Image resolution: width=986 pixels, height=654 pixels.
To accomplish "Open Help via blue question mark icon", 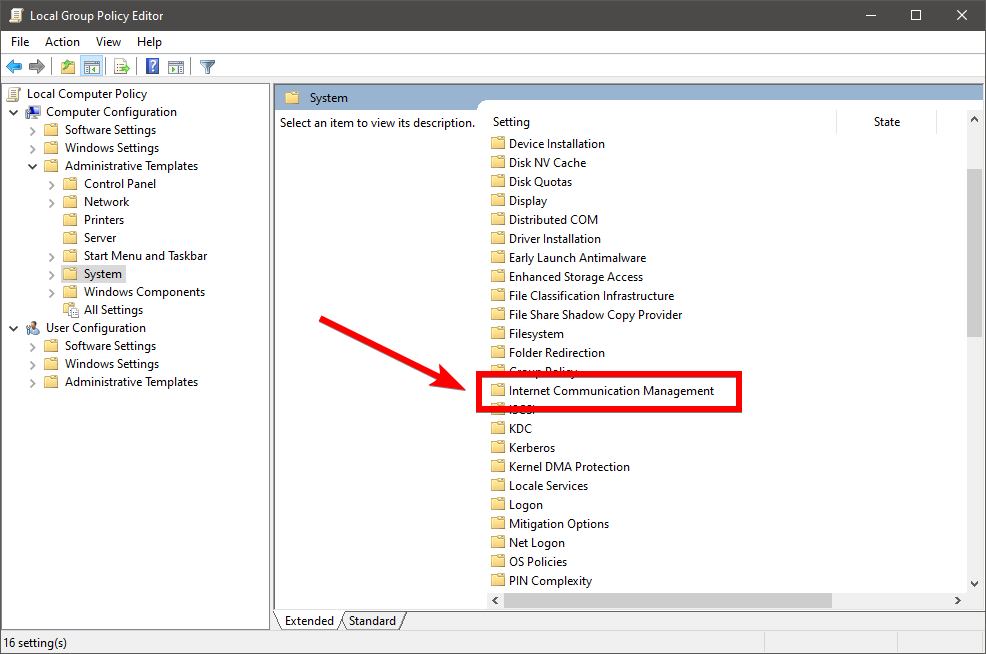I will (153, 67).
